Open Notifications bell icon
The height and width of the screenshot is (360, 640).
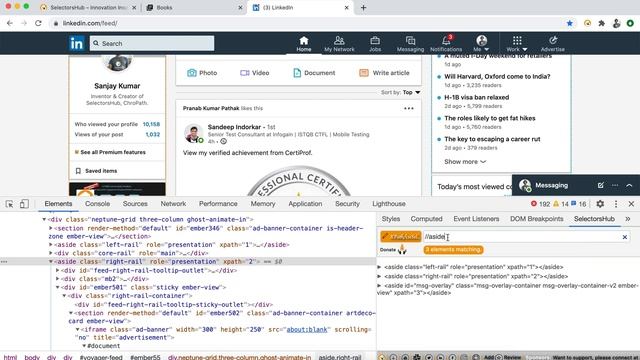(x=446, y=44)
